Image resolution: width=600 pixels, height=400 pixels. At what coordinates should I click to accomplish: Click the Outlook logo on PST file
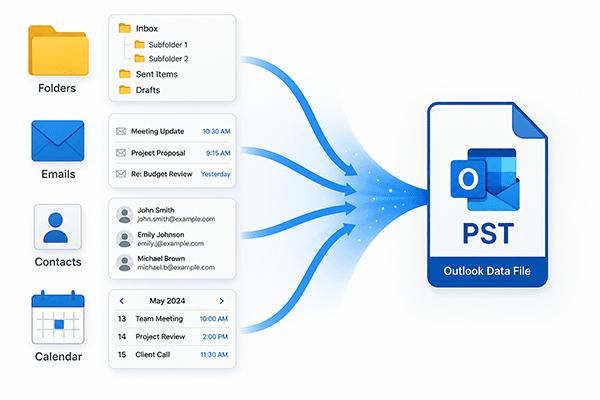coord(485,180)
